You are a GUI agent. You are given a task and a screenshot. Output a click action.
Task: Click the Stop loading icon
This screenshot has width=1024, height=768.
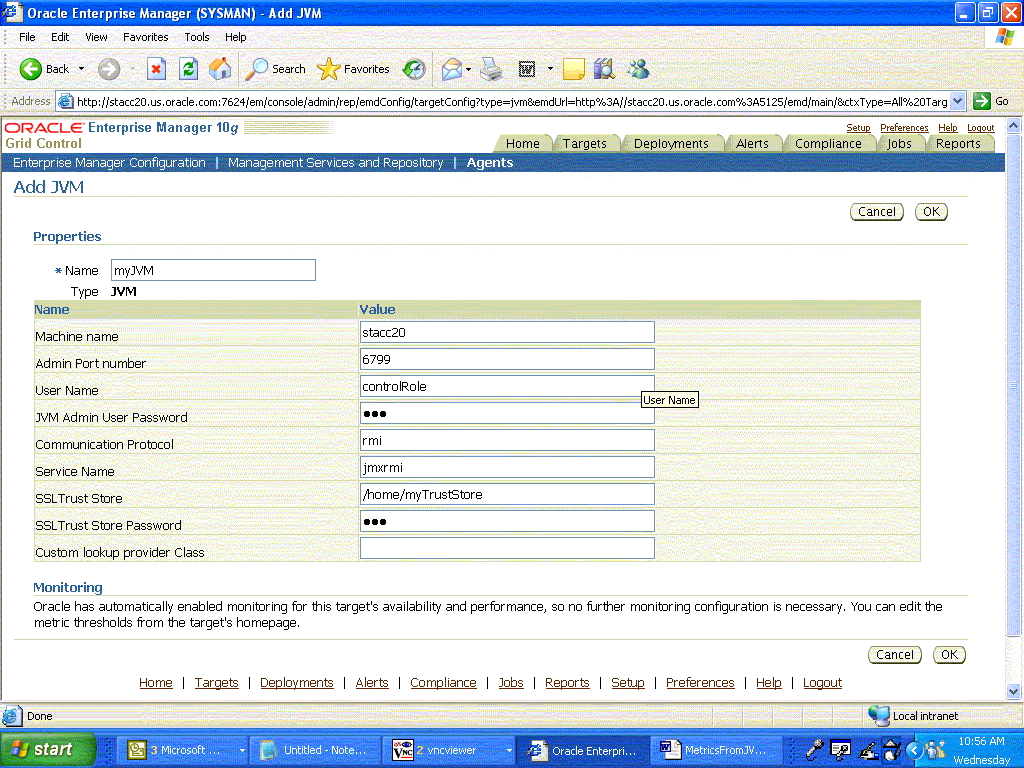pos(157,69)
